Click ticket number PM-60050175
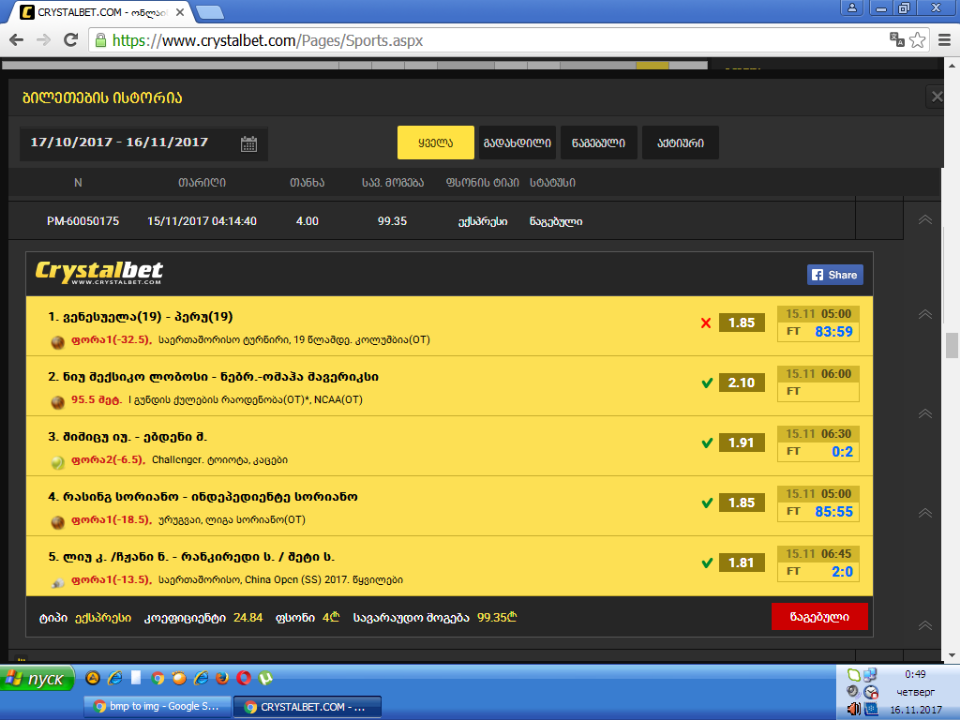The width and height of the screenshot is (960, 720). [x=83, y=221]
